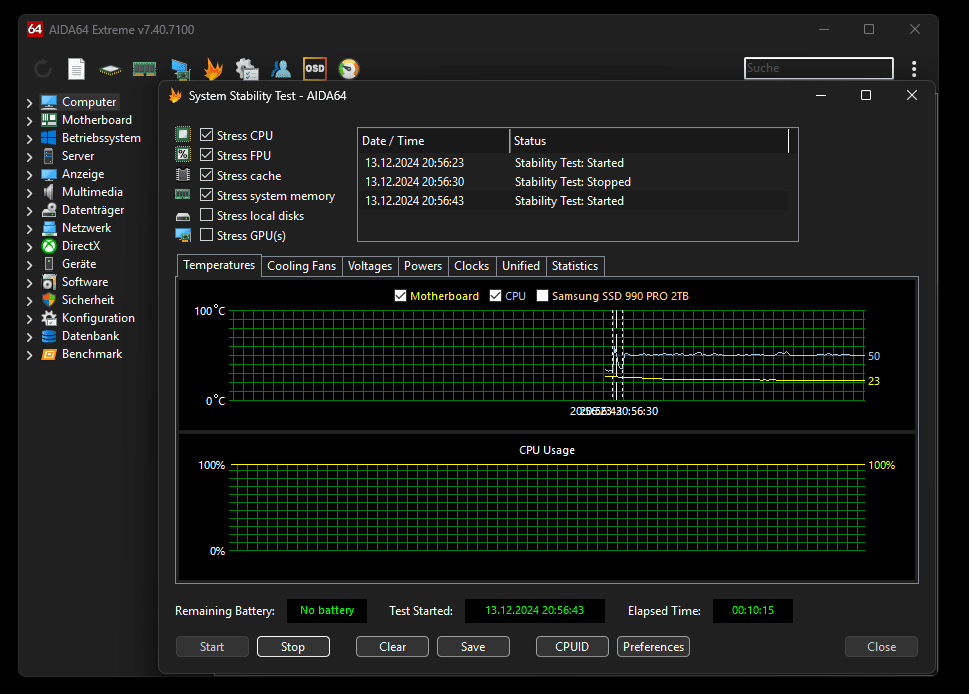Click the Close button at bottom right
The width and height of the screenshot is (969, 694).
pos(881,646)
